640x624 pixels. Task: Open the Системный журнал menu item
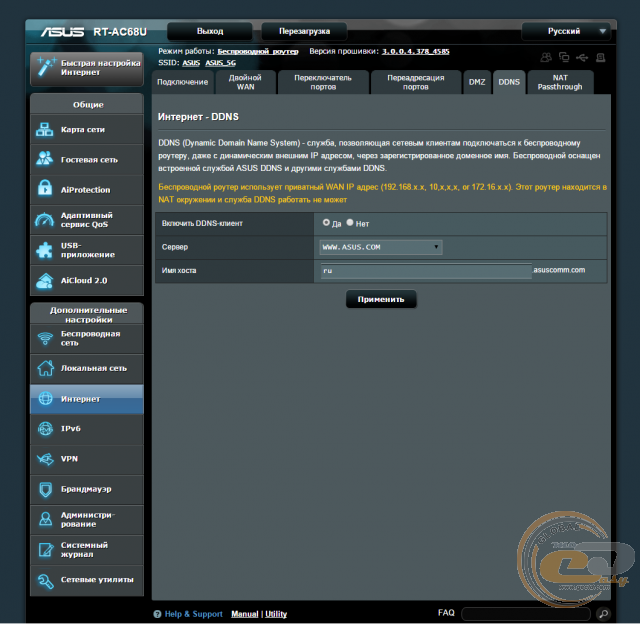pyautogui.click(x=87, y=550)
